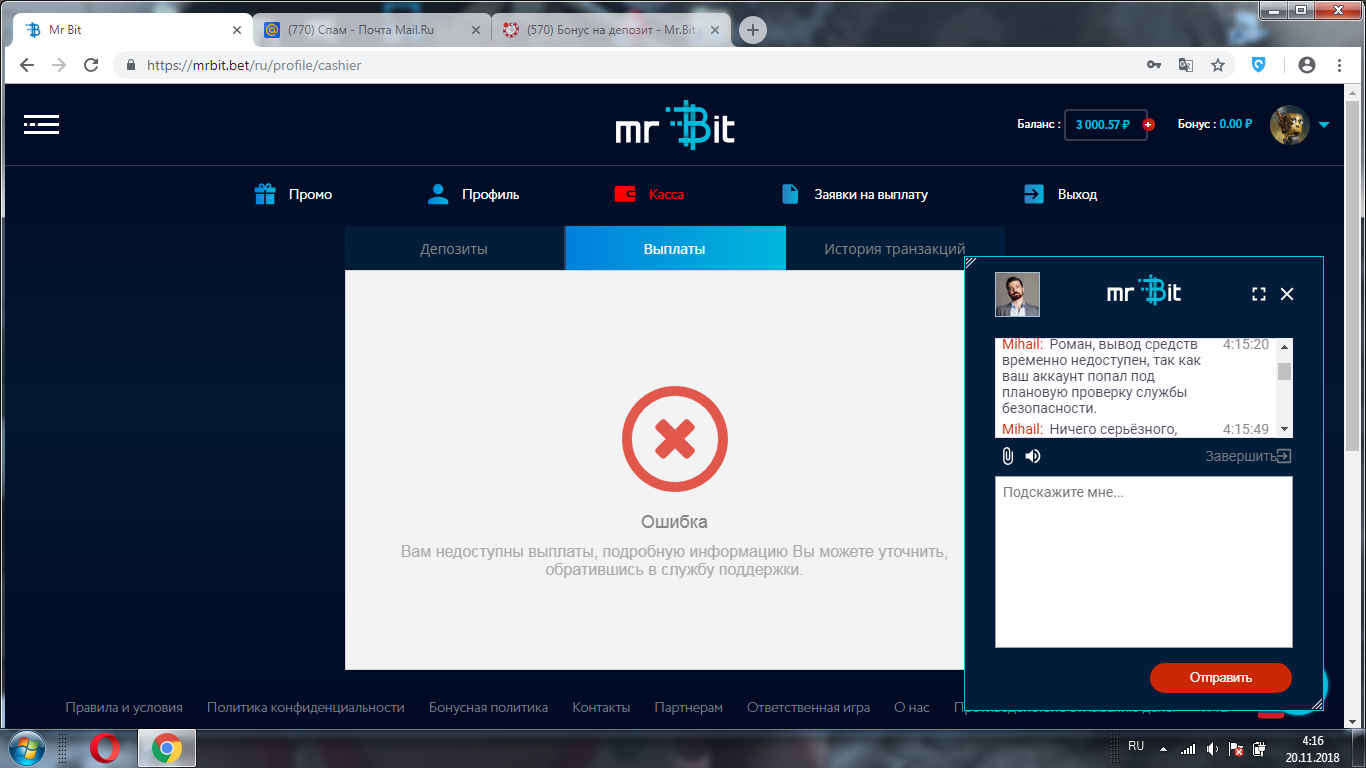The image size is (1366, 768).
Task: Click the chat history scrollbar thumb
Action: pyautogui.click(x=1285, y=371)
